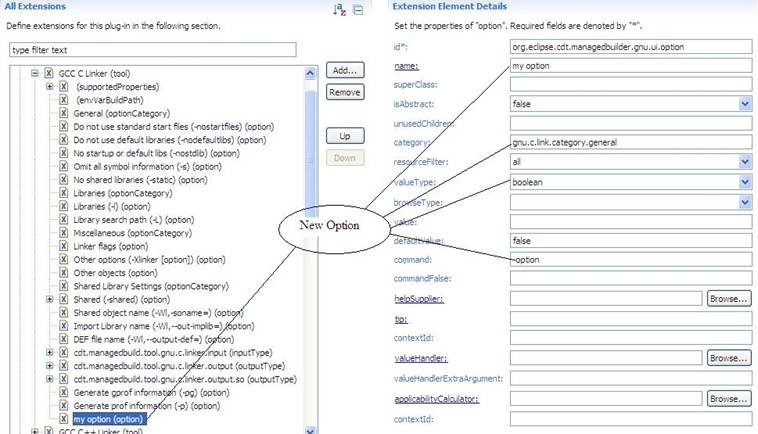This screenshot has width=758, height=434.
Task: Open the isAbstract dropdown
Action: click(x=745, y=104)
